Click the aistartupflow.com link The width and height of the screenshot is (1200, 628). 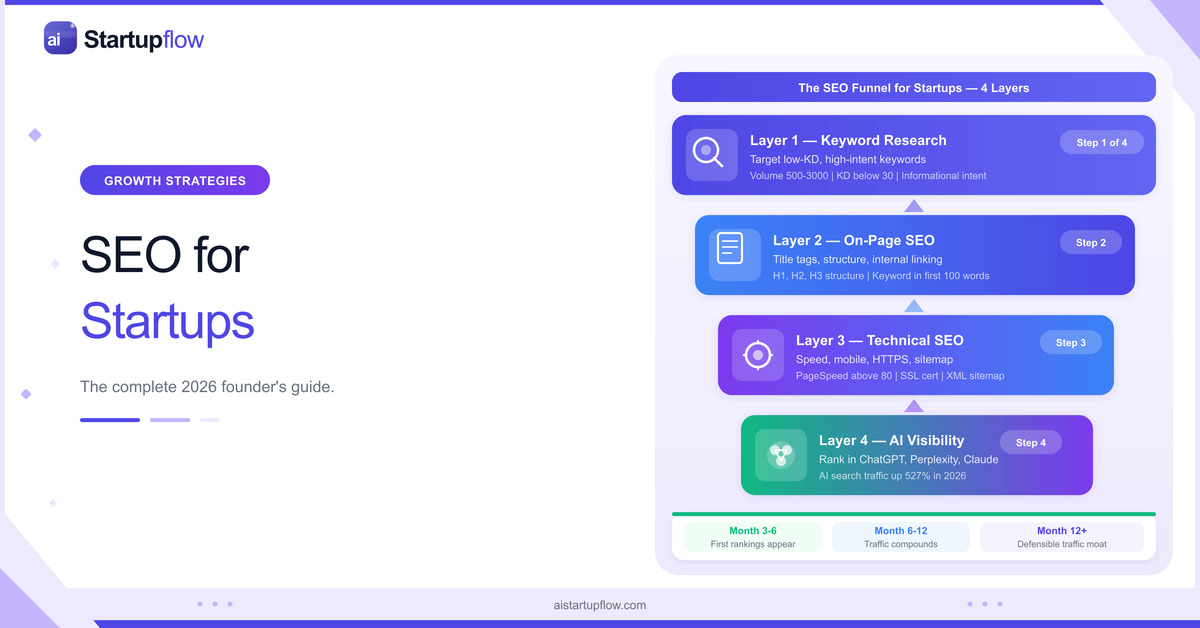click(599, 605)
